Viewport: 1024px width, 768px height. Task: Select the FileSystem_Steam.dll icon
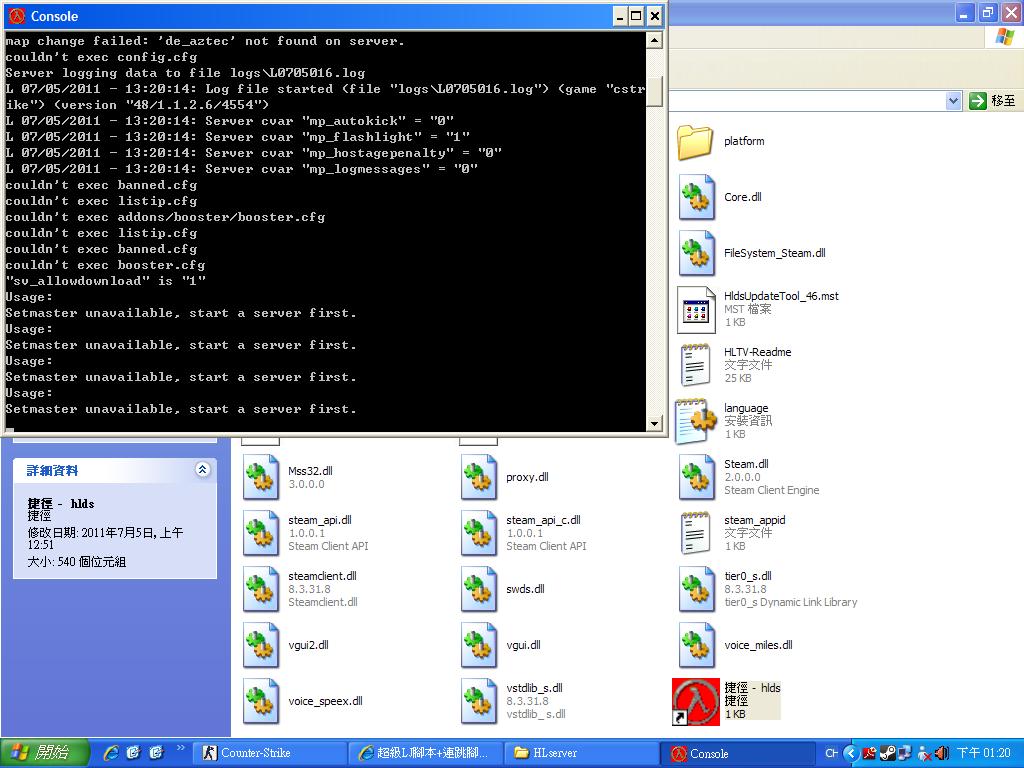click(696, 253)
